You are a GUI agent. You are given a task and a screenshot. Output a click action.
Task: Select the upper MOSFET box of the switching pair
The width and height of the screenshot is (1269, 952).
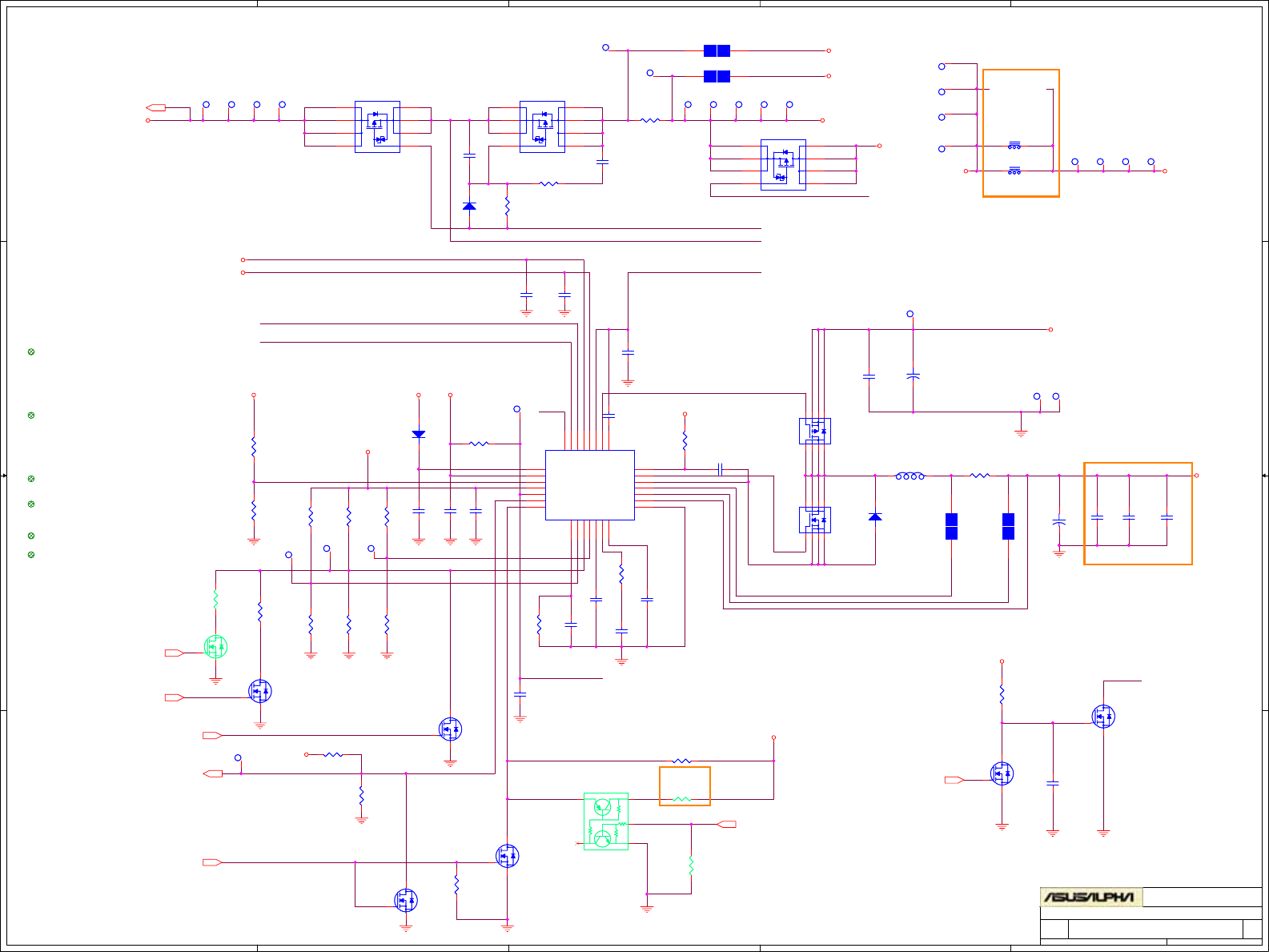(815, 431)
